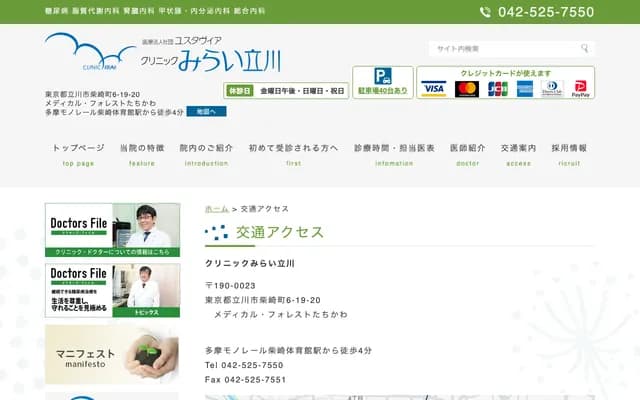Image resolution: width=640 pixels, height=400 pixels.
Task: Open the マニフェスト manifesto banner
Action: pos(113,354)
